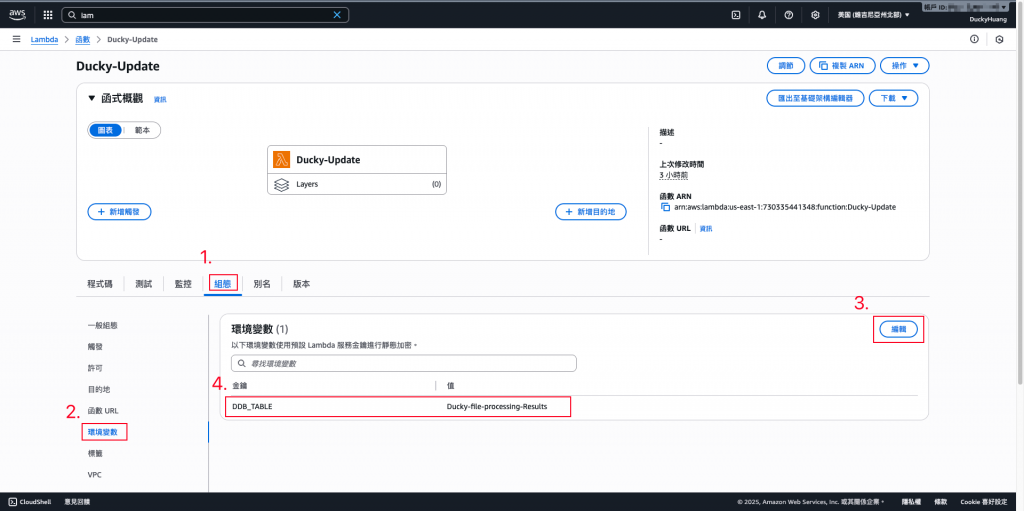Click 匯出至基礎架構編輯器 button
The image size is (1024, 511).
815,98
